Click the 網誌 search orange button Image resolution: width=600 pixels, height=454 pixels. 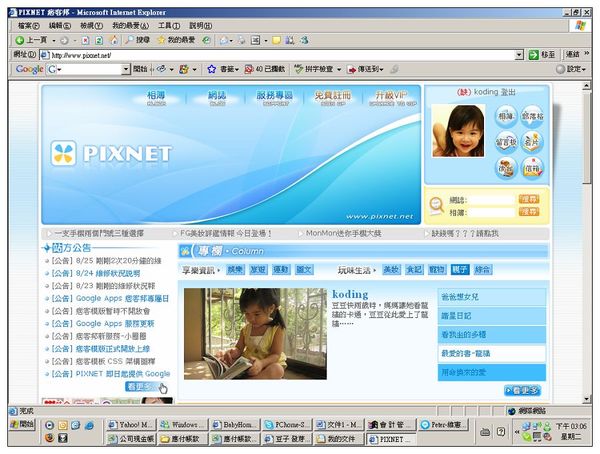point(529,199)
